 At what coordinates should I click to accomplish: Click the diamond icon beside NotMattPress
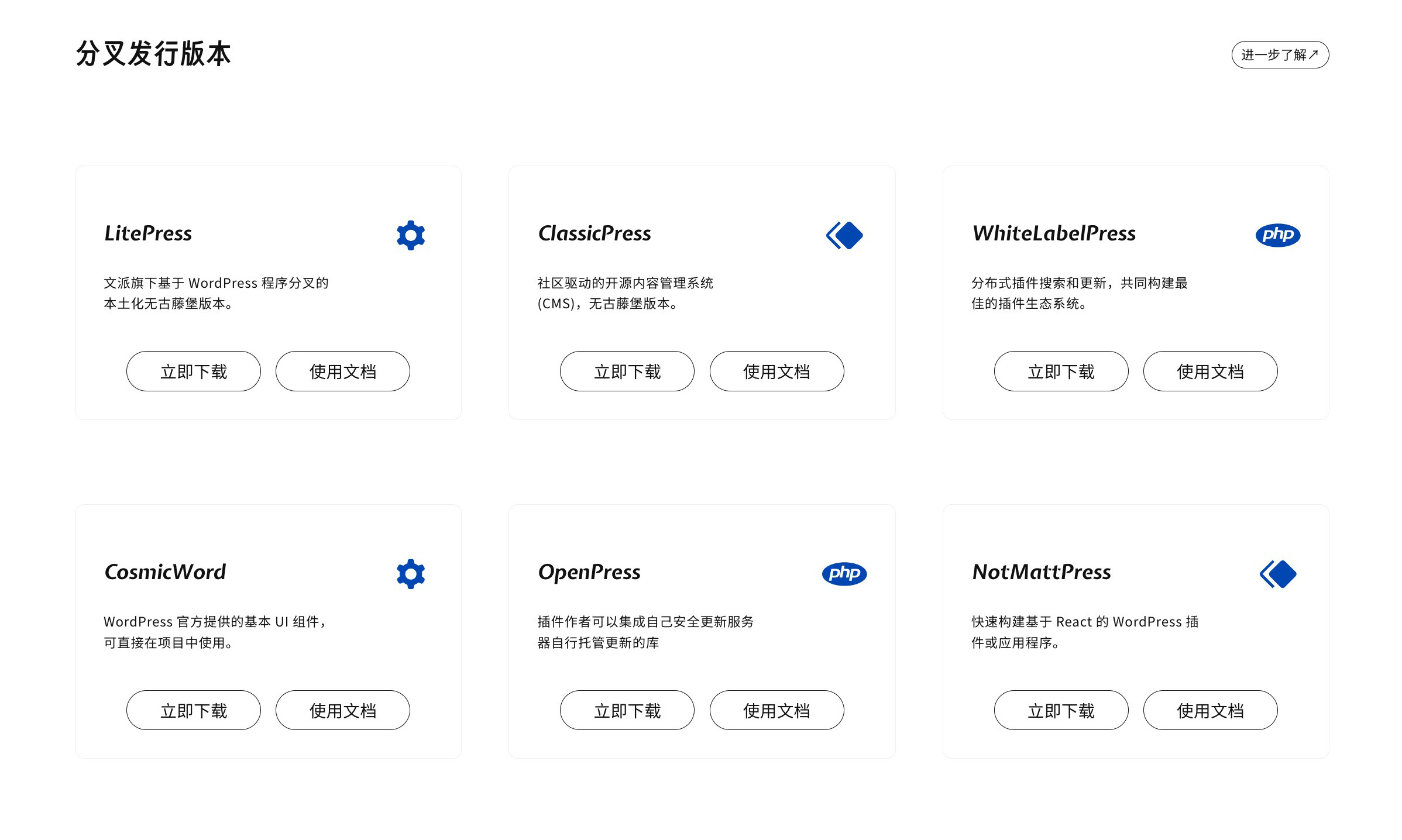coord(1278,574)
